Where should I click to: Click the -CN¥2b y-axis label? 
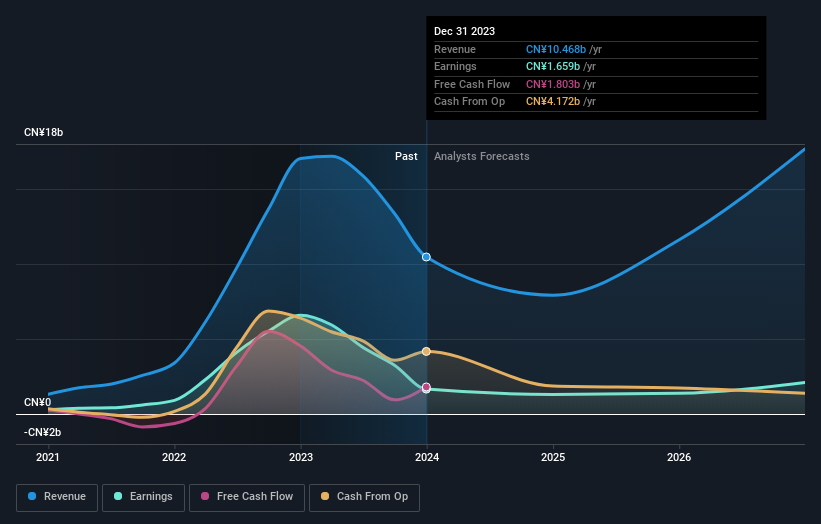coord(42,432)
